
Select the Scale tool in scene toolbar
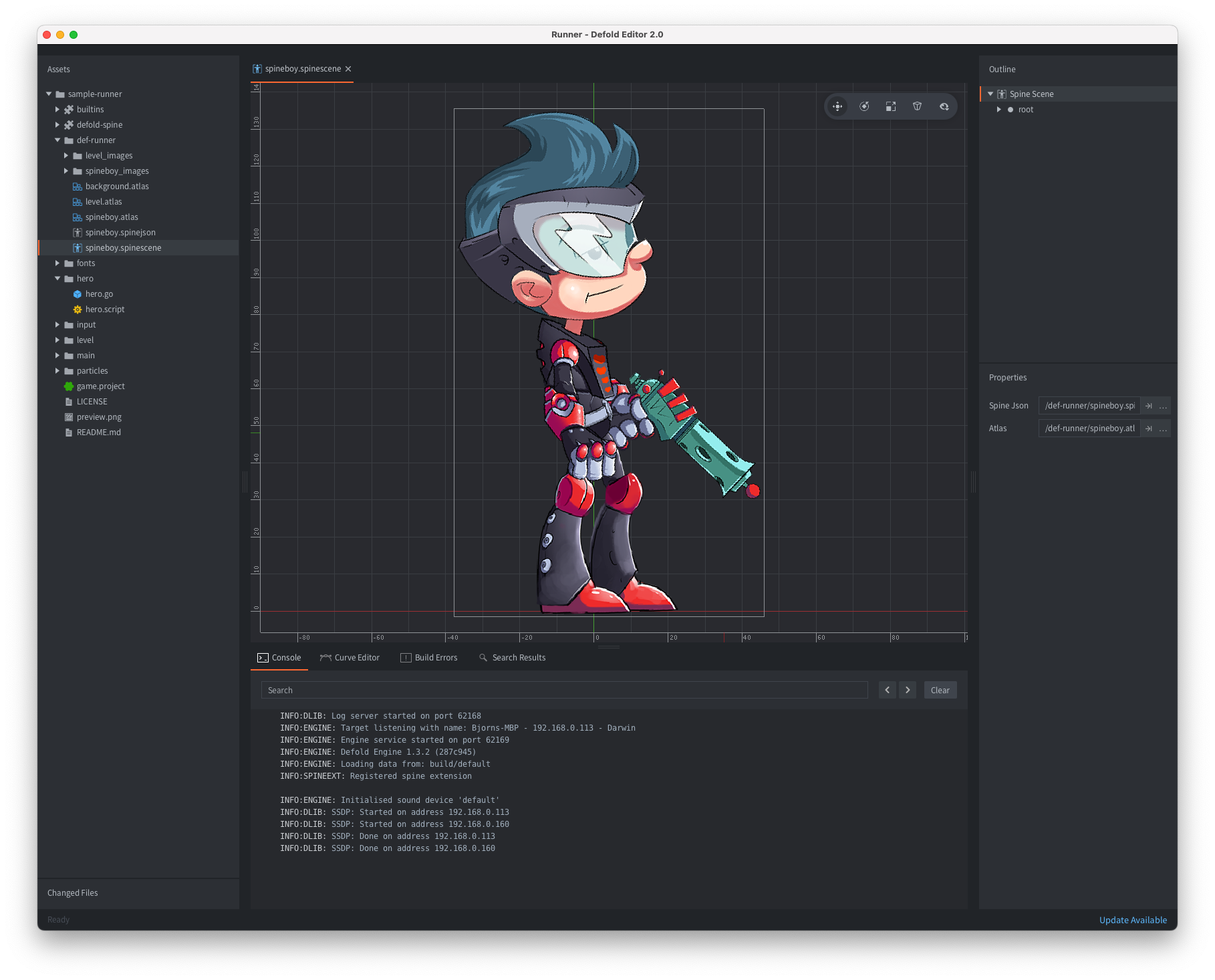tap(891, 106)
